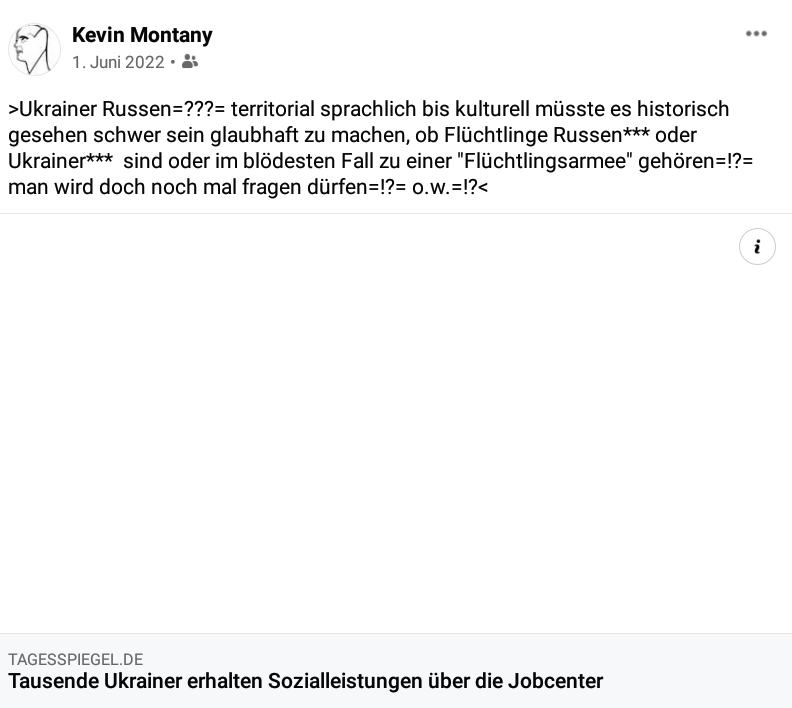Click the grey link preview footer area

point(396,671)
